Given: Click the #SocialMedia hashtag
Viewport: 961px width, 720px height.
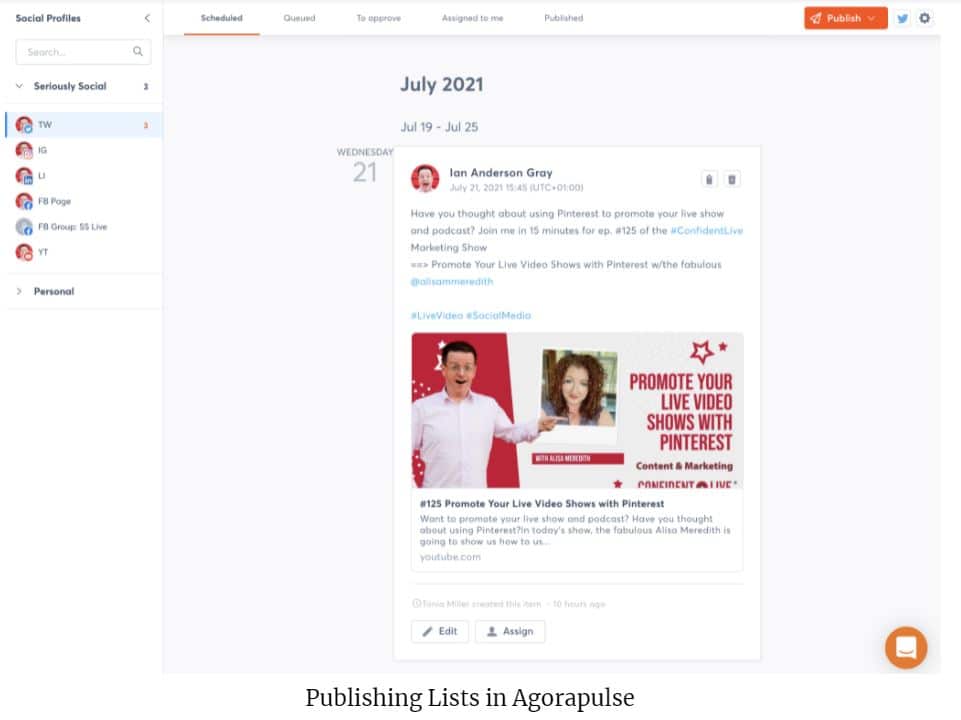Looking at the screenshot, I should coord(498,316).
